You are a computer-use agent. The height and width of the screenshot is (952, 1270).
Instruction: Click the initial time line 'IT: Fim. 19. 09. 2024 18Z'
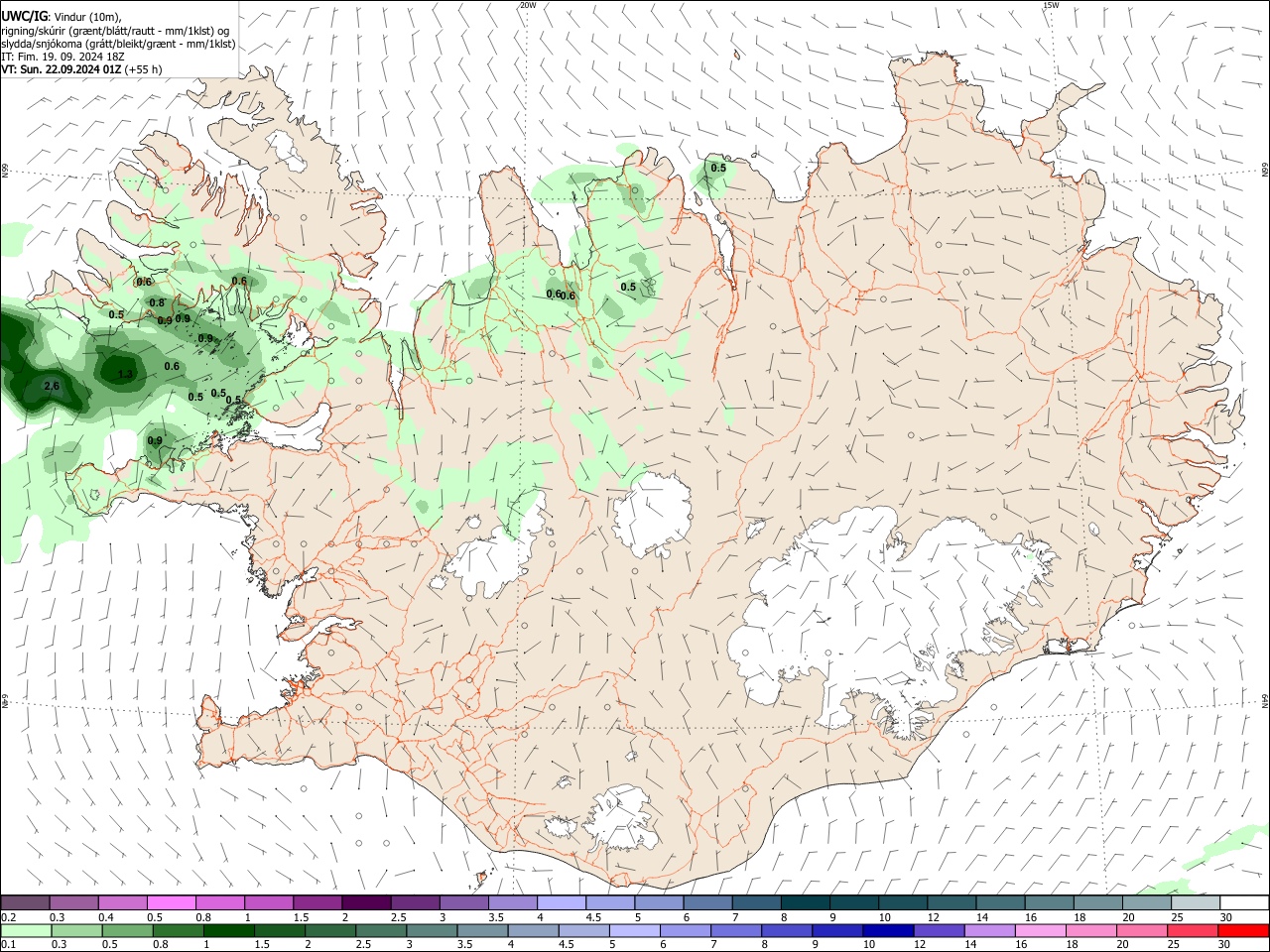click(63, 58)
